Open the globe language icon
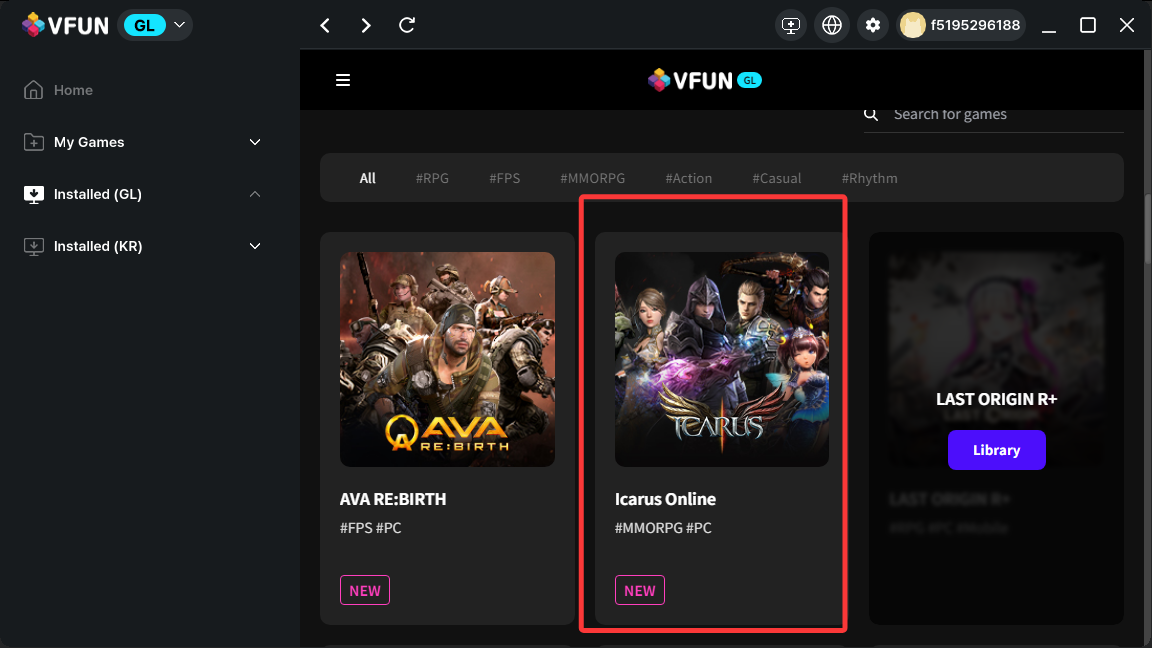This screenshot has width=1152, height=648. pos(832,25)
